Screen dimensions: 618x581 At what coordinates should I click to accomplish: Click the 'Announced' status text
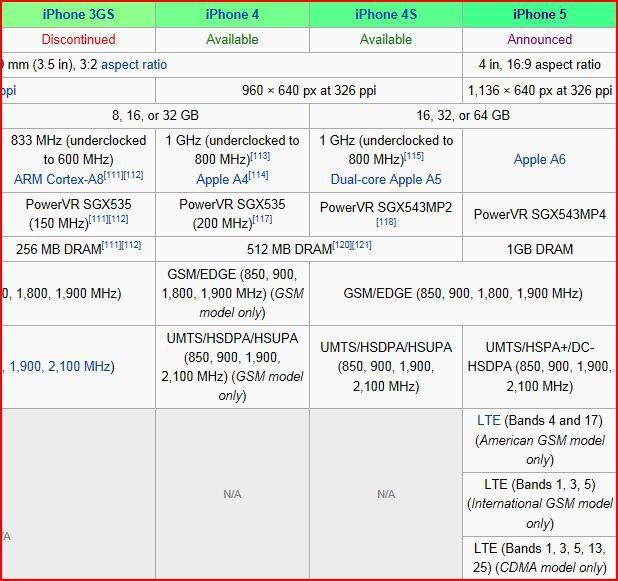coord(540,39)
